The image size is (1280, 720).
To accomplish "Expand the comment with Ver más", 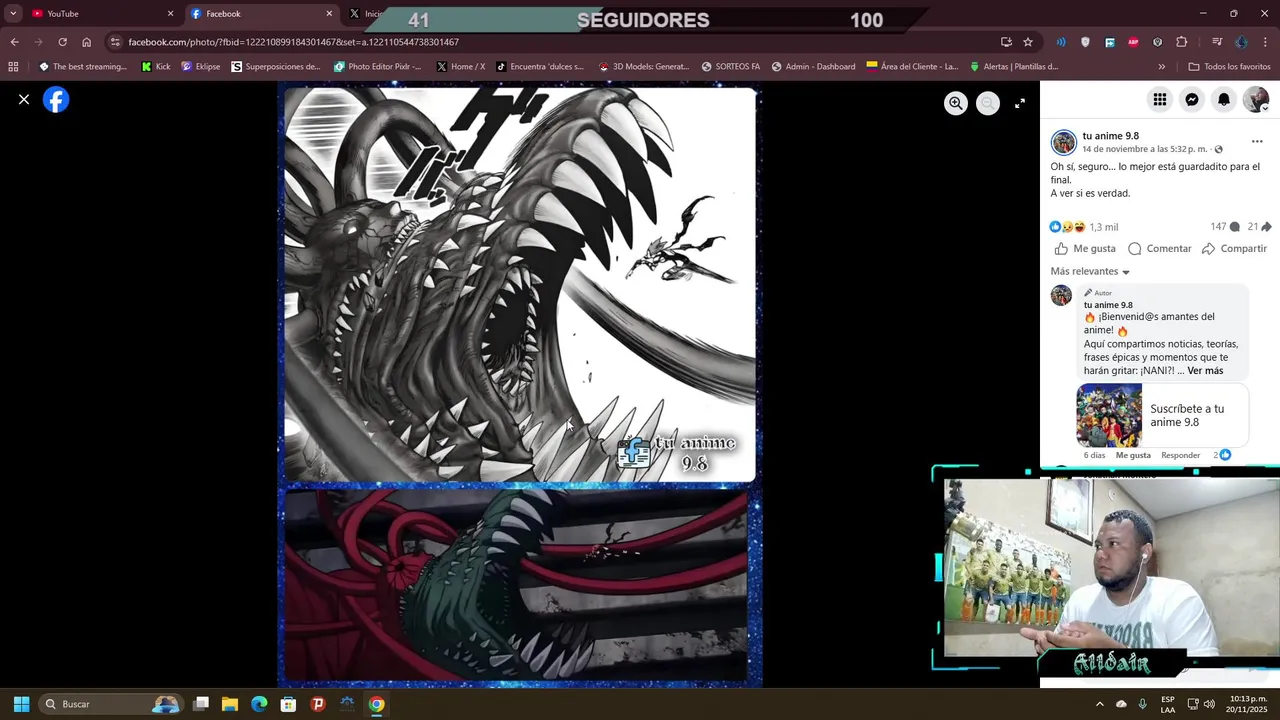I will [1205, 371].
